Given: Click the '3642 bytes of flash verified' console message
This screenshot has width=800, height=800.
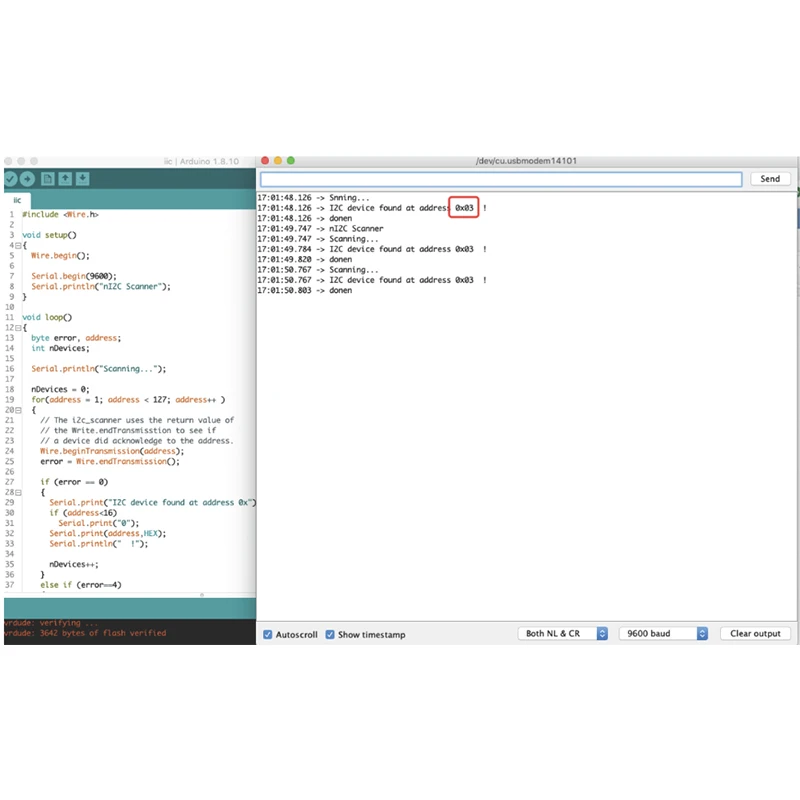Looking at the screenshot, I should (x=103, y=633).
